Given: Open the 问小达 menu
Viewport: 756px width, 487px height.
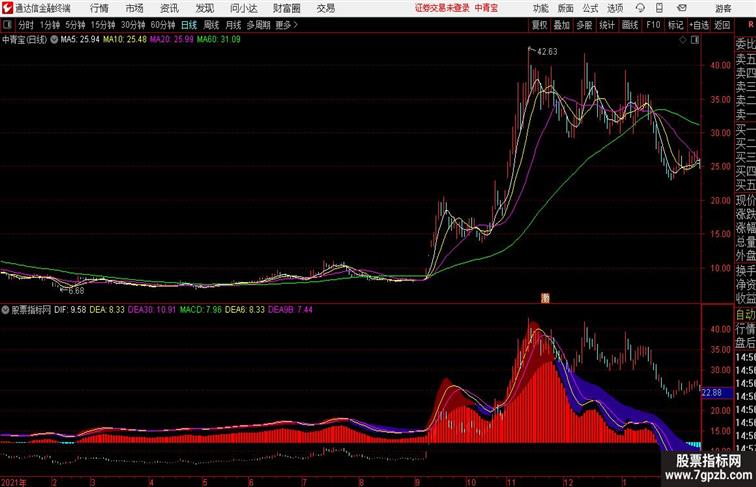Looking at the screenshot, I should point(243,8).
